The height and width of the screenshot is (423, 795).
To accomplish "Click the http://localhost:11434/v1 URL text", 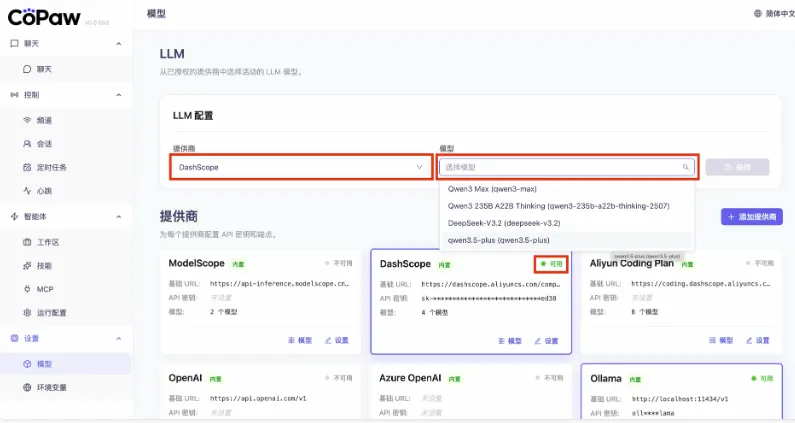I will (x=680, y=399).
